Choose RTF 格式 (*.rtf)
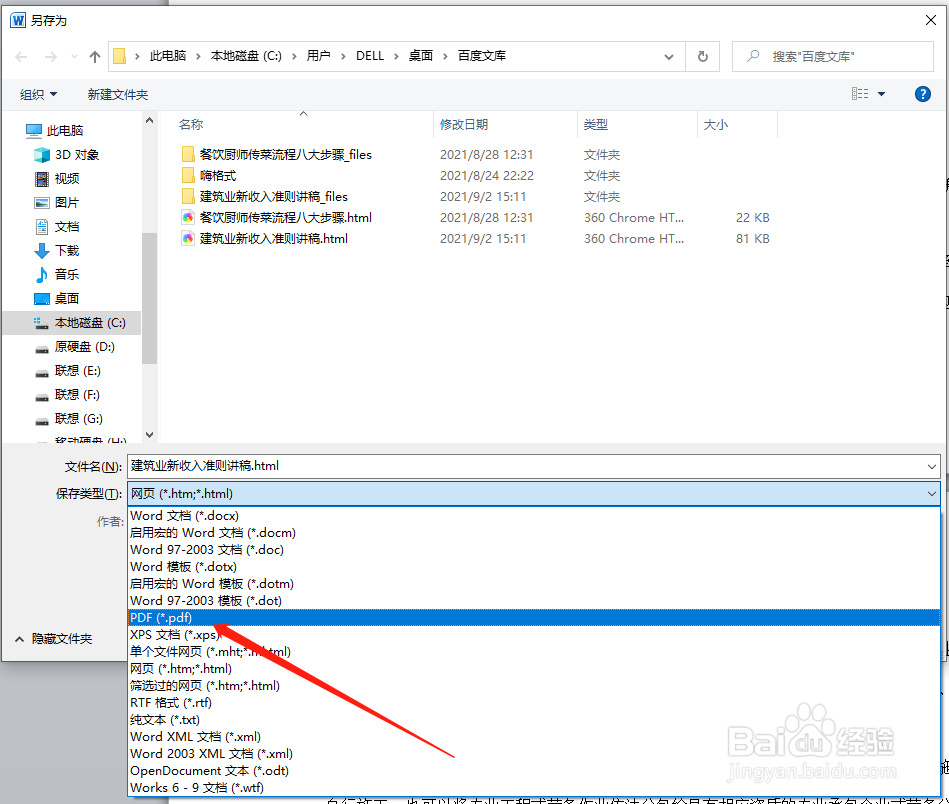This screenshot has height=804, width=949. (x=534, y=702)
